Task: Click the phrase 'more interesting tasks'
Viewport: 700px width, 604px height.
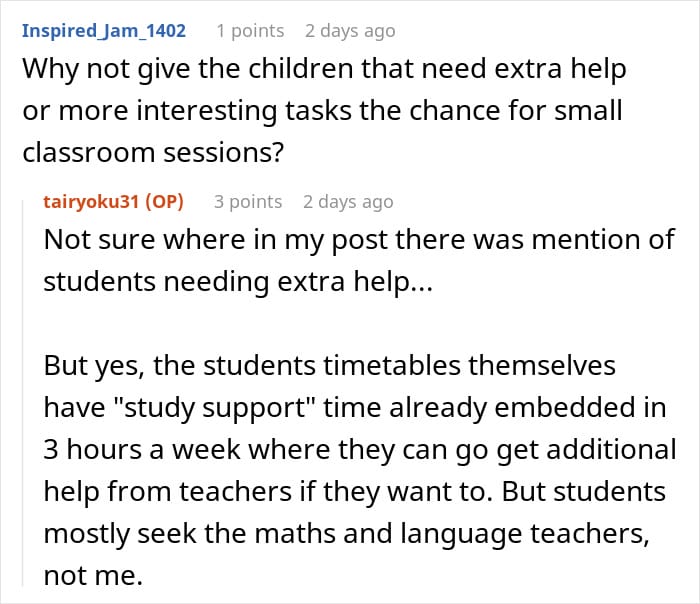Action: [x=205, y=111]
